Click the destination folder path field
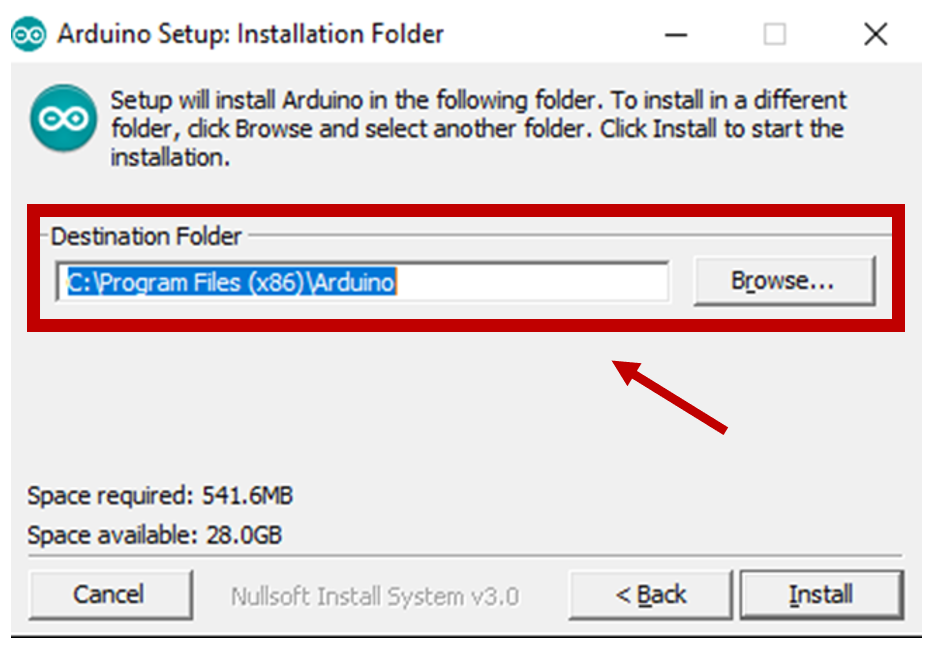Screen dimensions: 930x649 point(362,282)
